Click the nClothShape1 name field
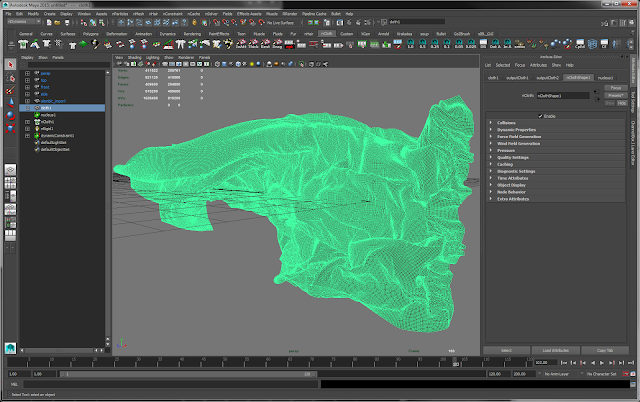This screenshot has height=402, width=640. (562, 96)
